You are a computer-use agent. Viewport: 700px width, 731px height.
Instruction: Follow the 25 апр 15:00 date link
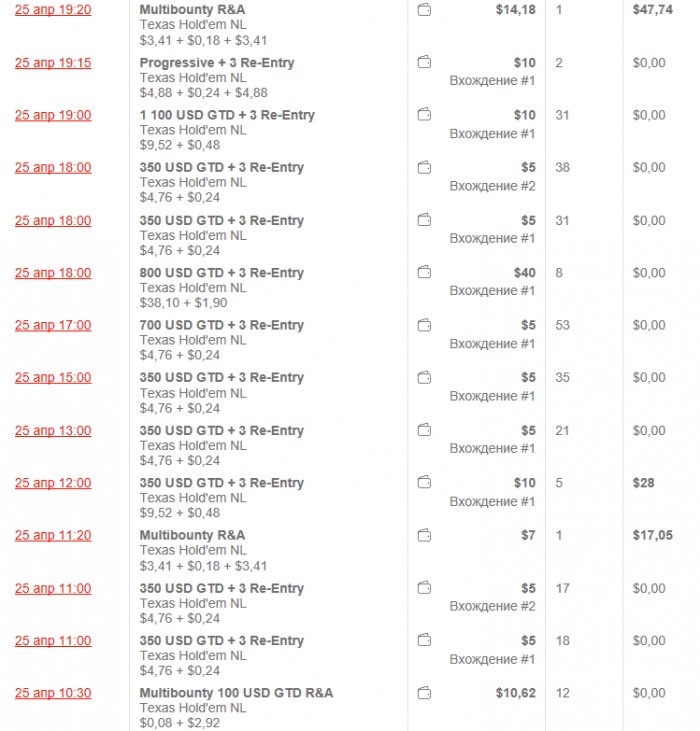tap(53, 378)
